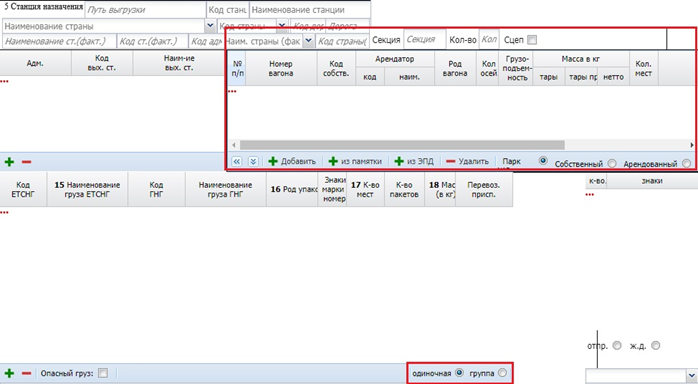The image size is (698, 384).
Task: Click the 15 Наименование груза ЕТСНГ header
Action: (87, 190)
